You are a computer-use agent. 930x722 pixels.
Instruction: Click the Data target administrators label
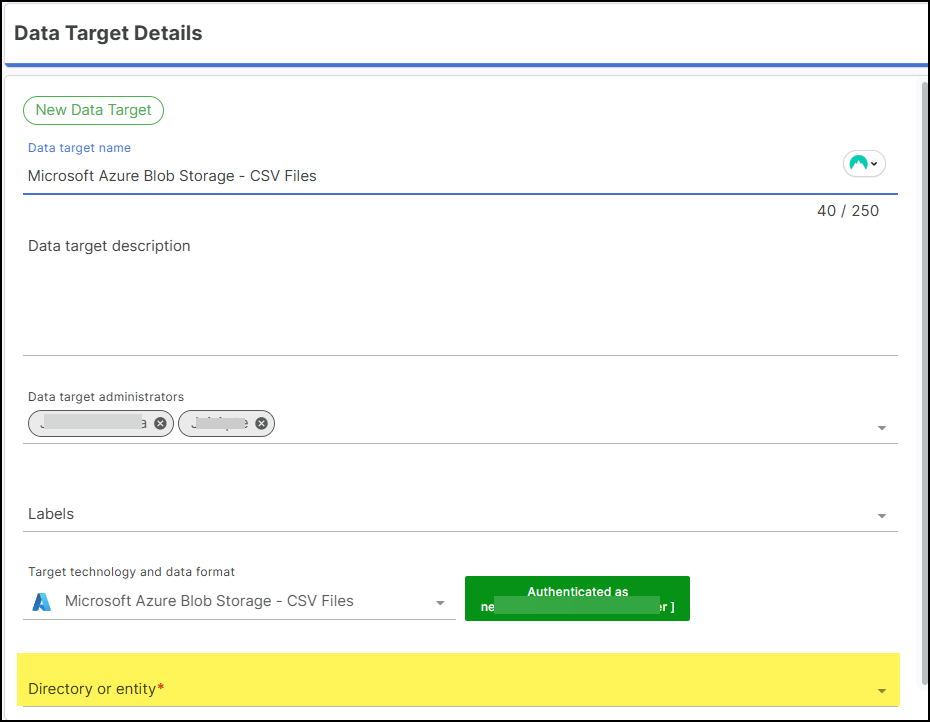106,397
